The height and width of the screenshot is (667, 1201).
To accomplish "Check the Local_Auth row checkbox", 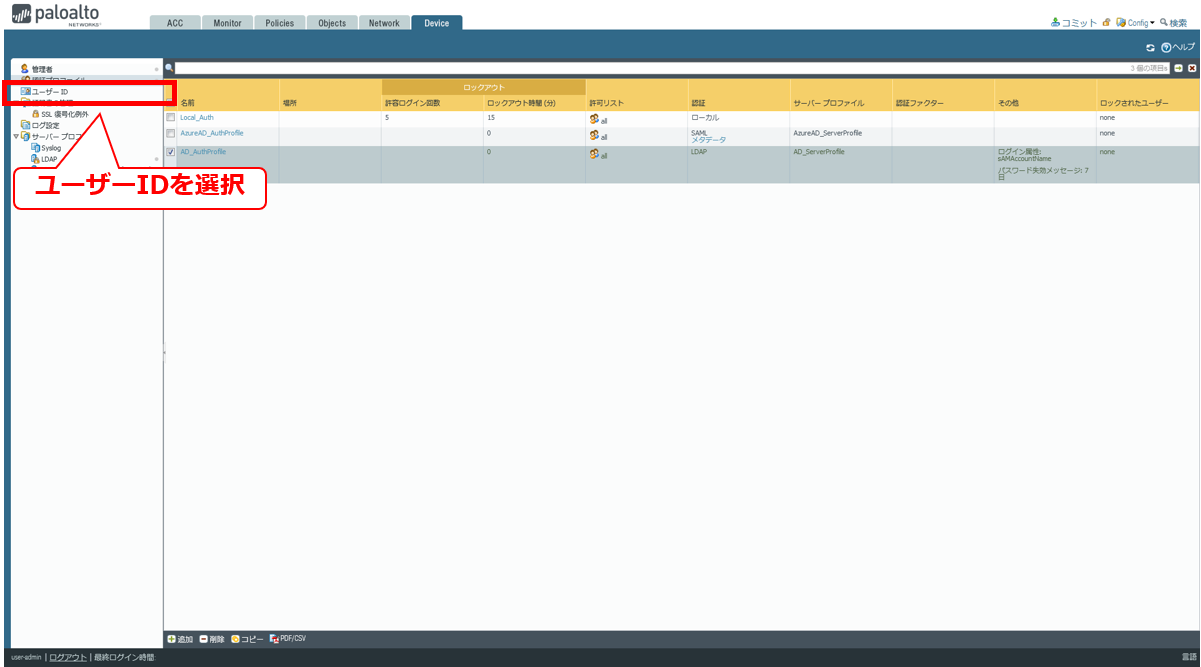I will coord(171,118).
